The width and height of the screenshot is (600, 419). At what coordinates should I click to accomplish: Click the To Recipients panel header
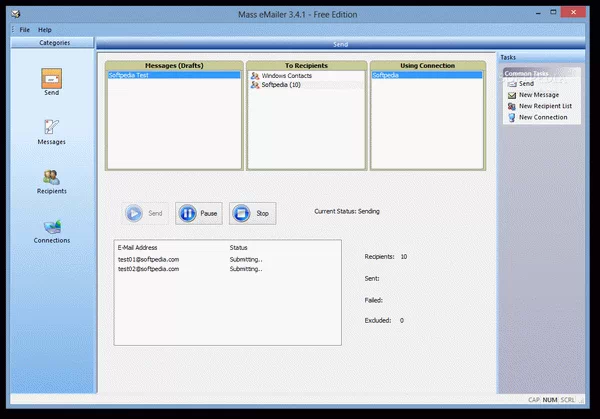(306, 65)
